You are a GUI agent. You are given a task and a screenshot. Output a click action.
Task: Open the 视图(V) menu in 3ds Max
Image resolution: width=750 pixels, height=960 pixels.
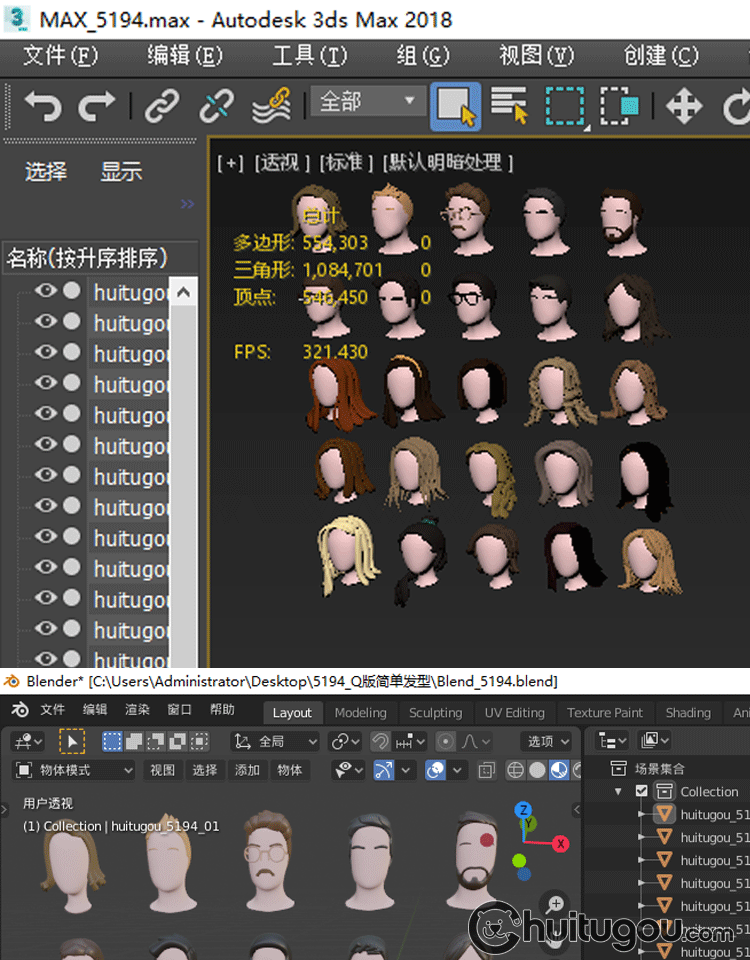(536, 56)
